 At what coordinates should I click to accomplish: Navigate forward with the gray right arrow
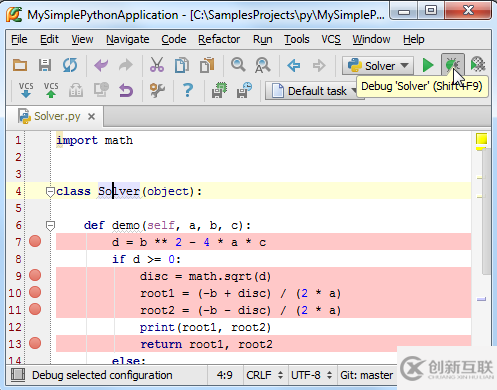(319, 65)
